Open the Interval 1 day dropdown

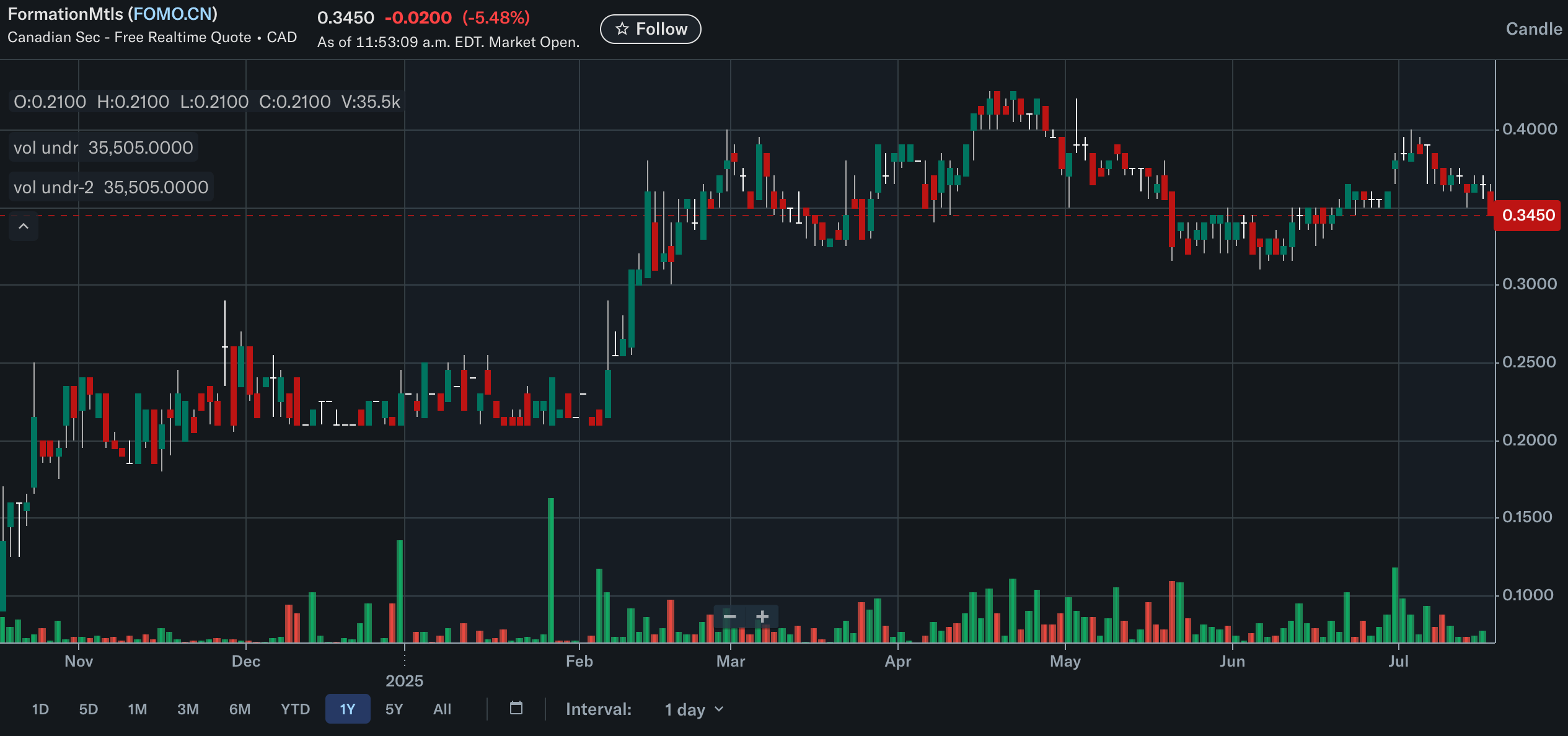click(x=694, y=709)
